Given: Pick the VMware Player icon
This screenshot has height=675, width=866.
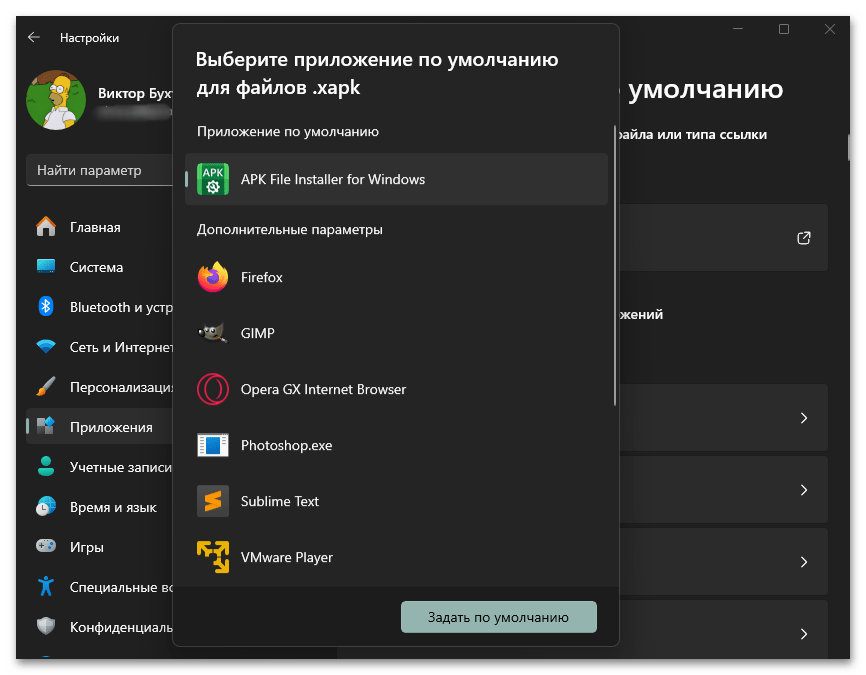Looking at the screenshot, I should (x=213, y=557).
